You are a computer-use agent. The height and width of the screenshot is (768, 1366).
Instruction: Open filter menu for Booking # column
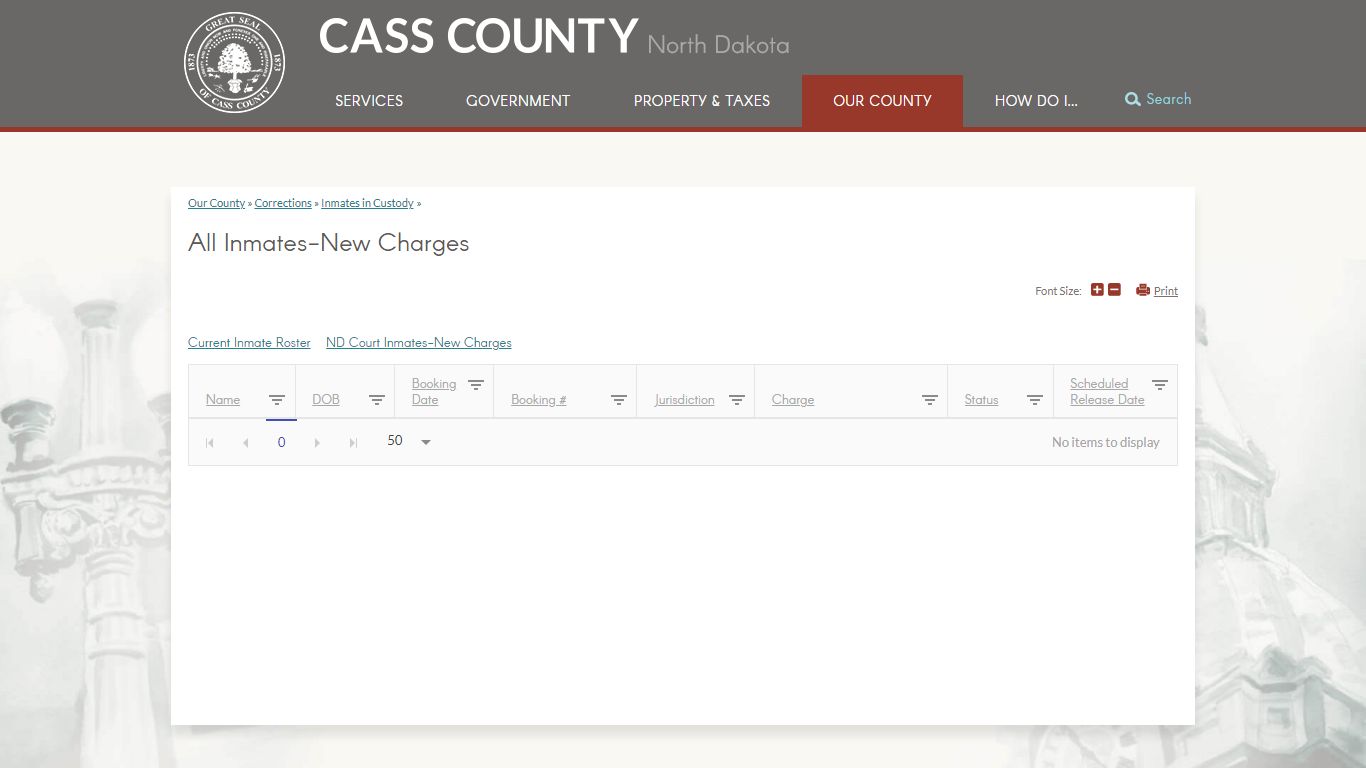[x=619, y=400]
